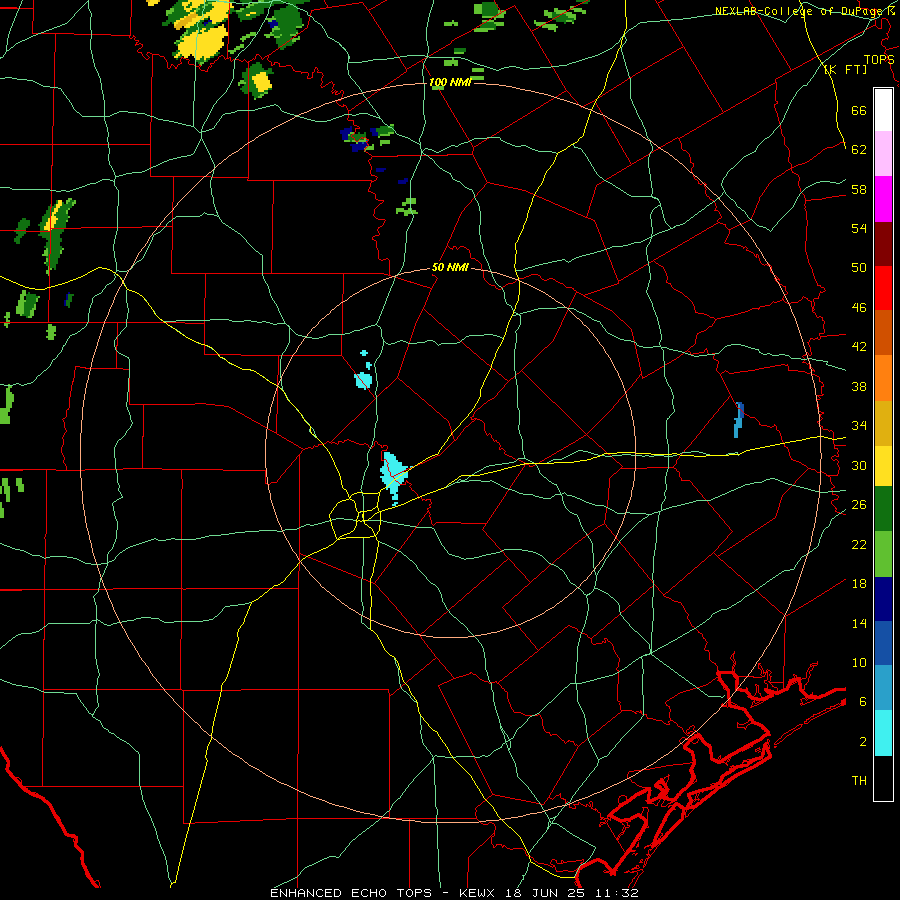Click the dark green legend swatch
900x900 pixels.
[x=883, y=508]
